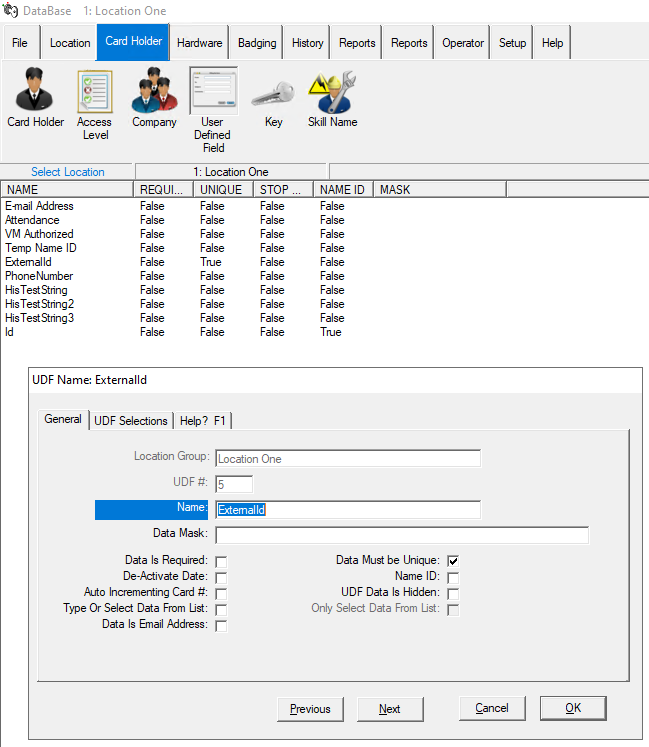
Task: Click the Next button
Action: click(390, 709)
